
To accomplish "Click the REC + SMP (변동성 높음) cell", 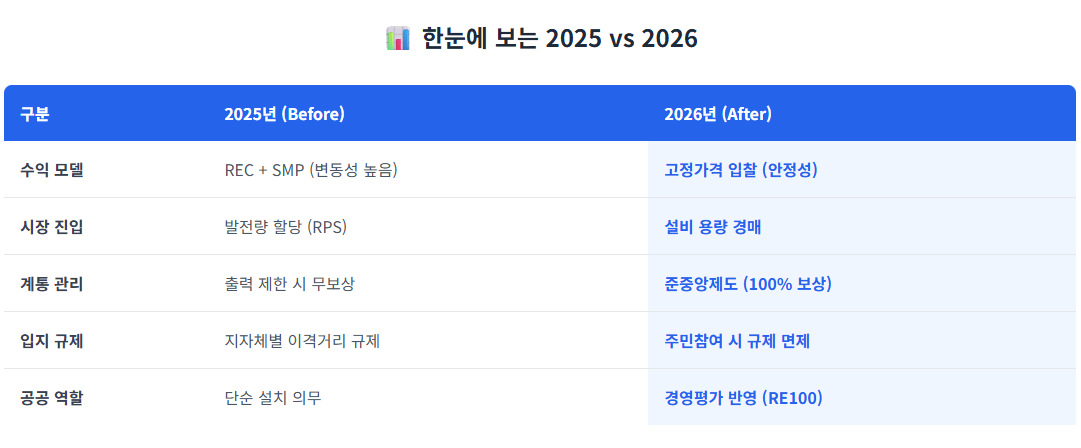I will 311,170.
